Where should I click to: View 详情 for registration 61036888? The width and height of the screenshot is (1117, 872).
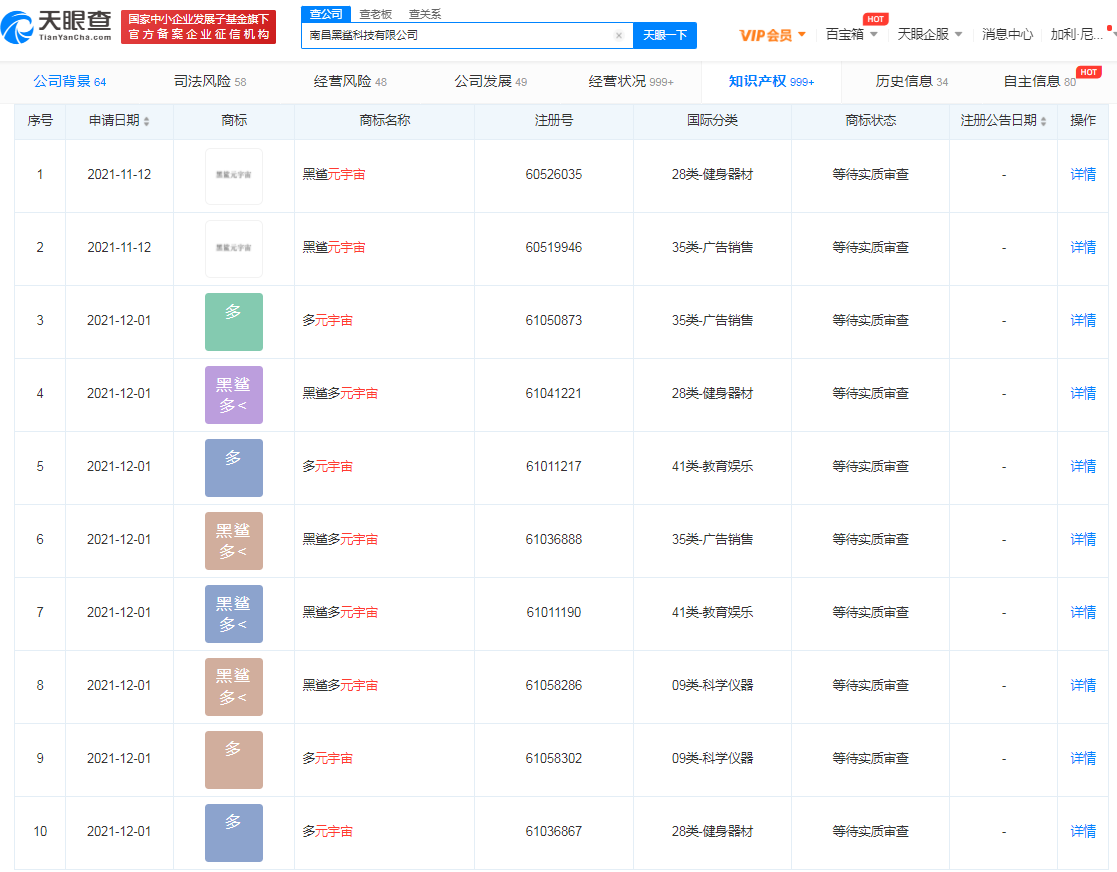[x=1083, y=539]
